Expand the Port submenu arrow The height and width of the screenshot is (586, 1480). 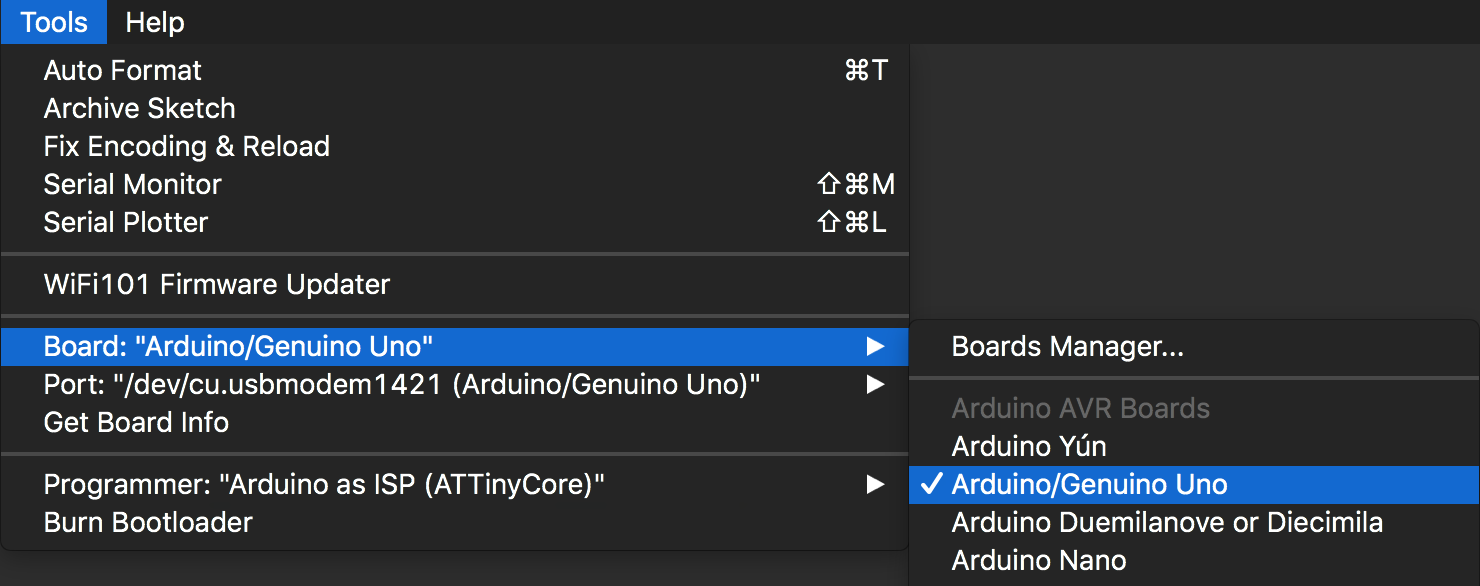tap(876, 385)
